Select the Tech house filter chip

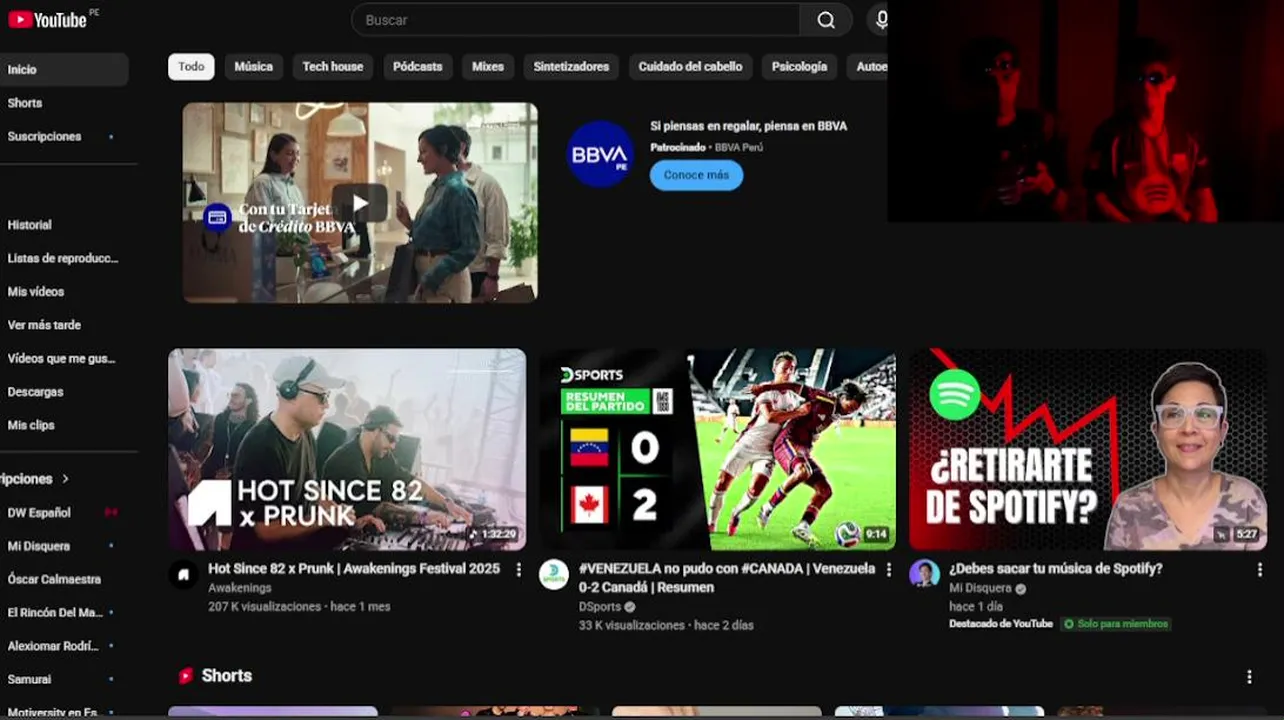[x=333, y=67]
